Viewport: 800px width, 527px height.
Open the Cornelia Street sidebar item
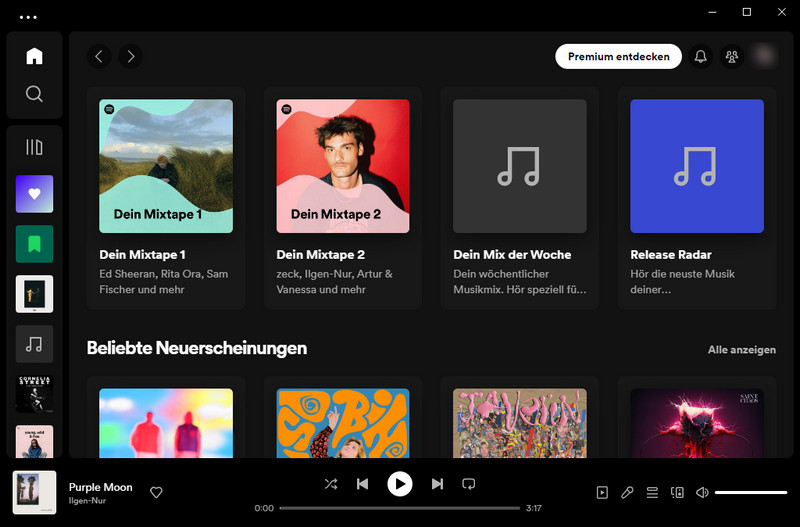[x=34, y=394]
